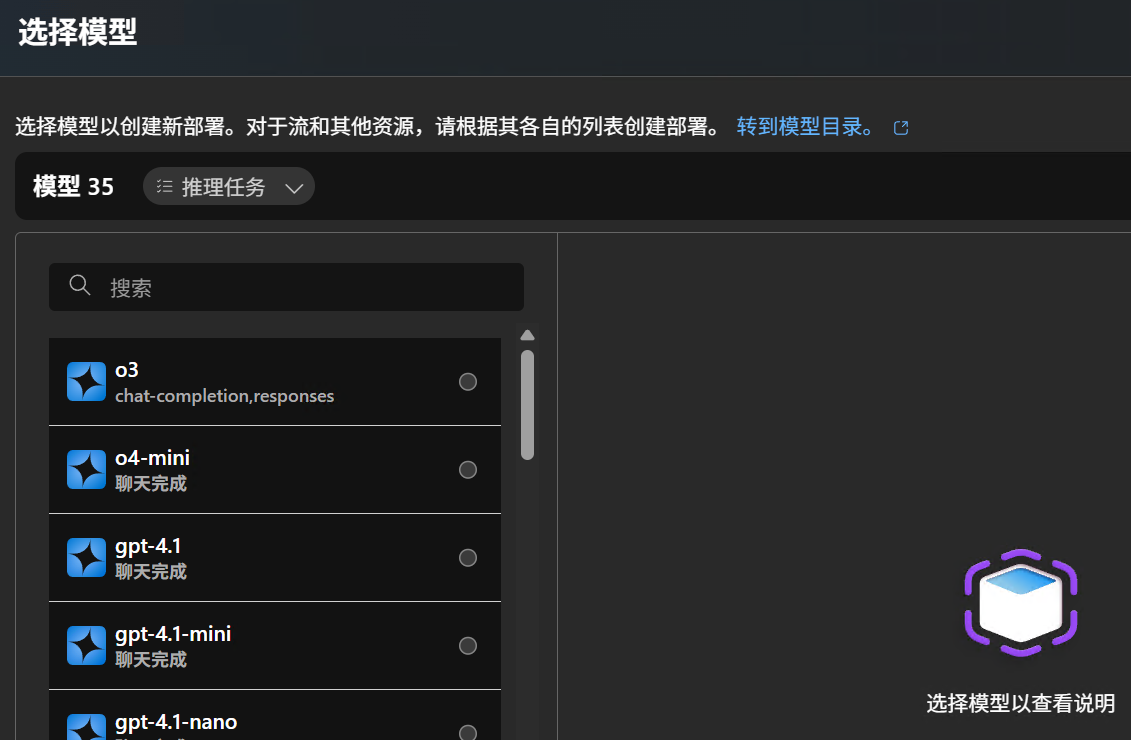
Task: Select the gpt-4.1-mini radio button
Action: [x=468, y=646]
